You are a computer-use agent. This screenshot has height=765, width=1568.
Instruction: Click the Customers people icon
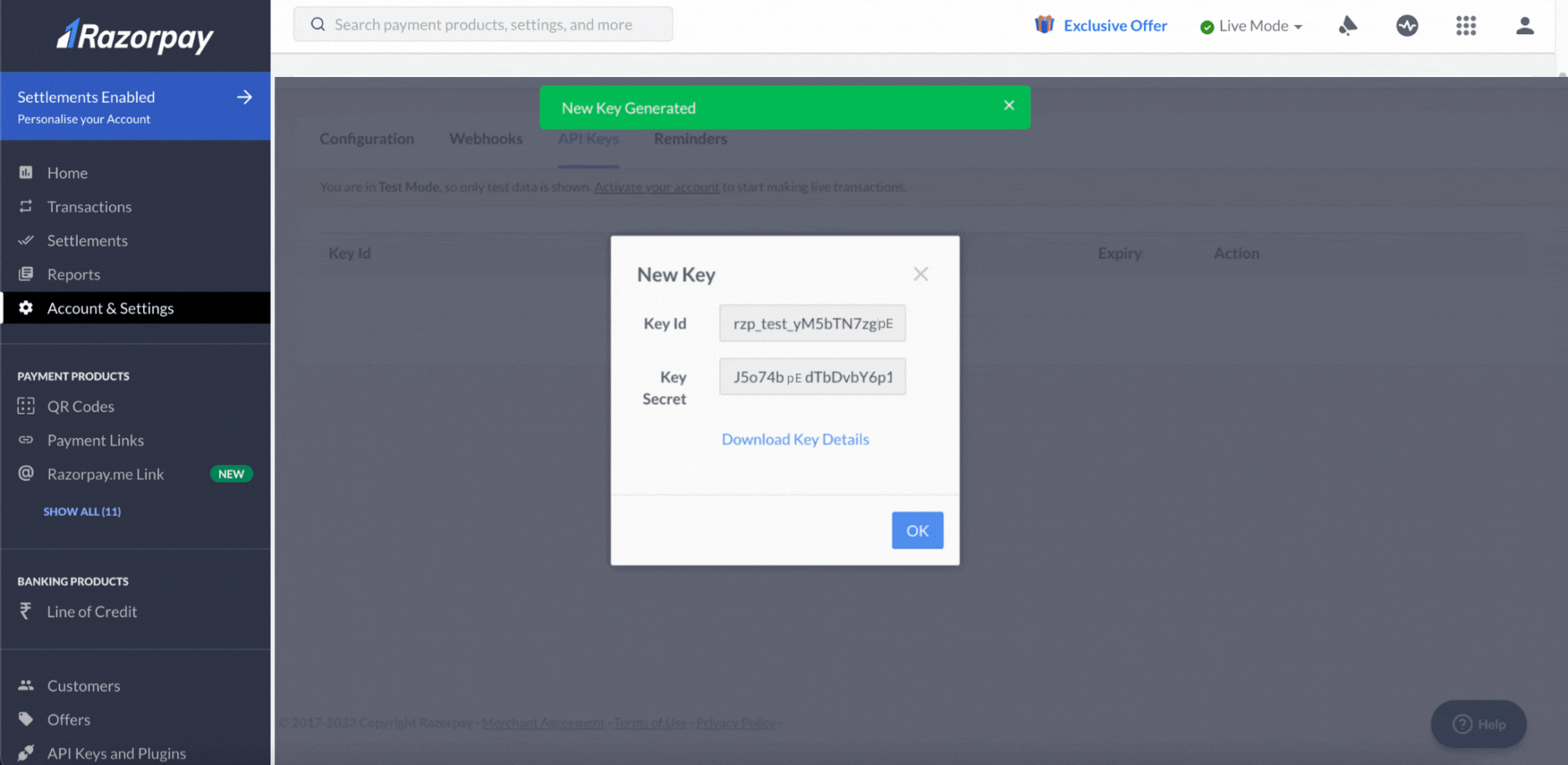pyautogui.click(x=26, y=685)
